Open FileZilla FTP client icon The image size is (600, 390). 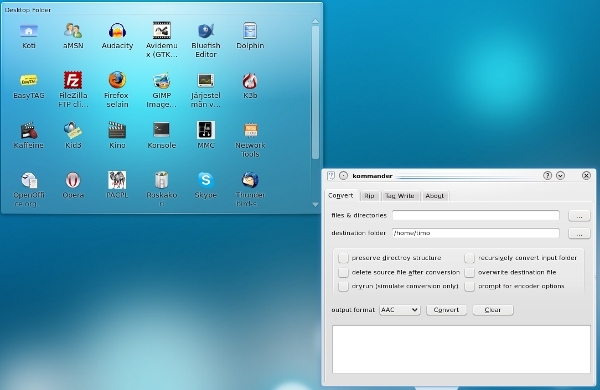pyautogui.click(x=73, y=80)
